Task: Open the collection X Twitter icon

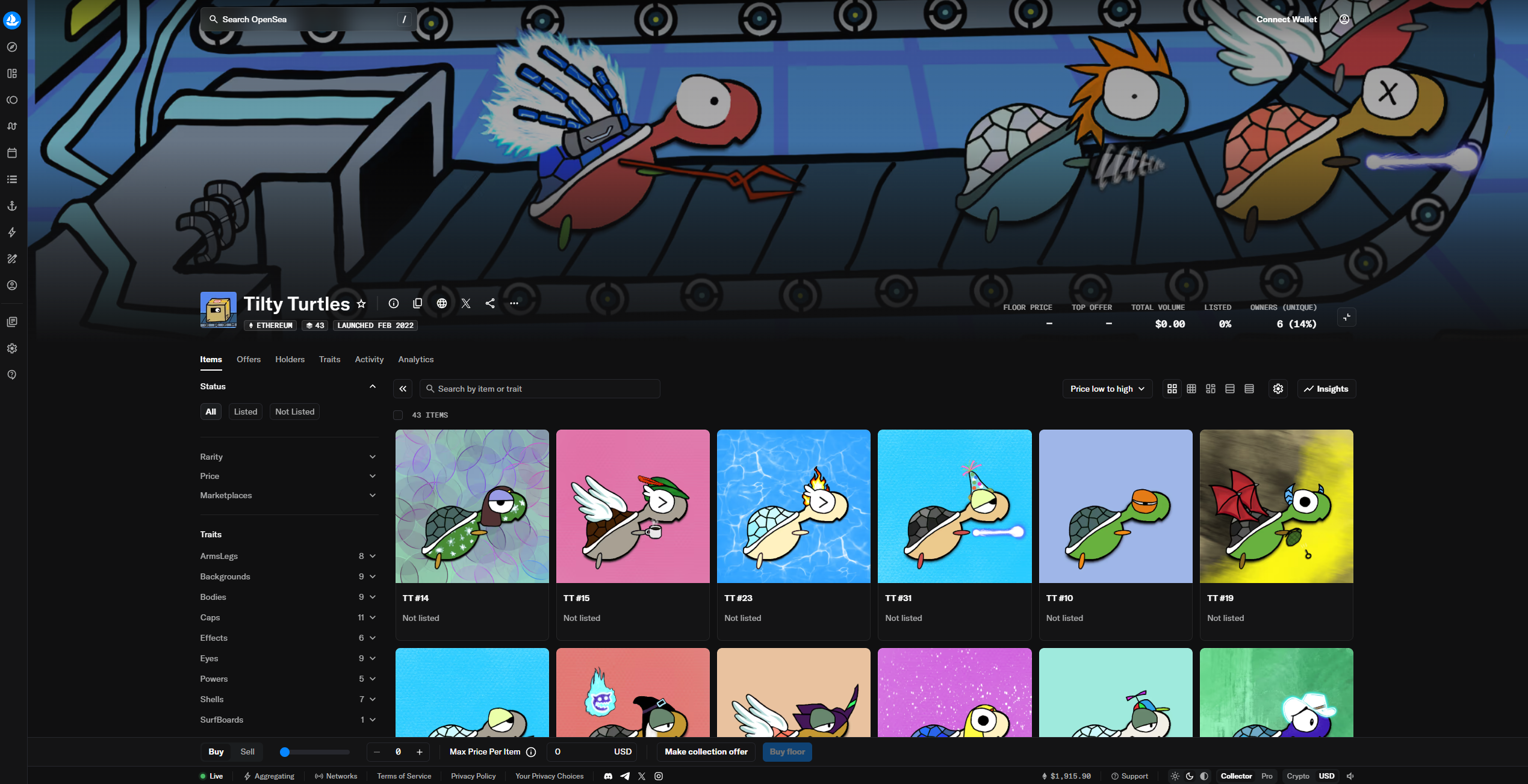Action: pos(466,303)
